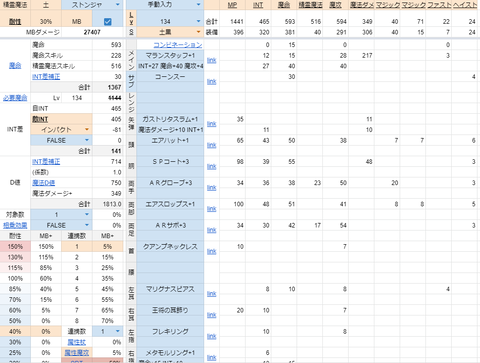Select the underlined 敵INT cell

(x=61, y=119)
